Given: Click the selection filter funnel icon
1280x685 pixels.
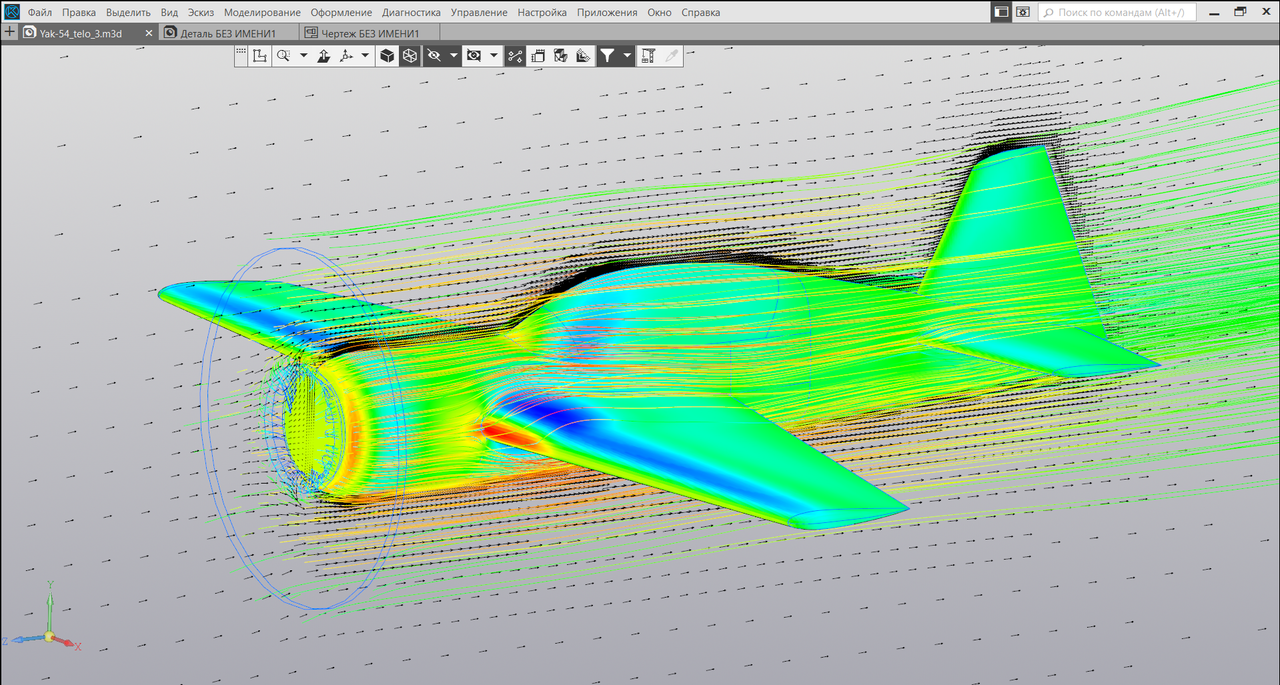Looking at the screenshot, I should (x=607, y=56).
